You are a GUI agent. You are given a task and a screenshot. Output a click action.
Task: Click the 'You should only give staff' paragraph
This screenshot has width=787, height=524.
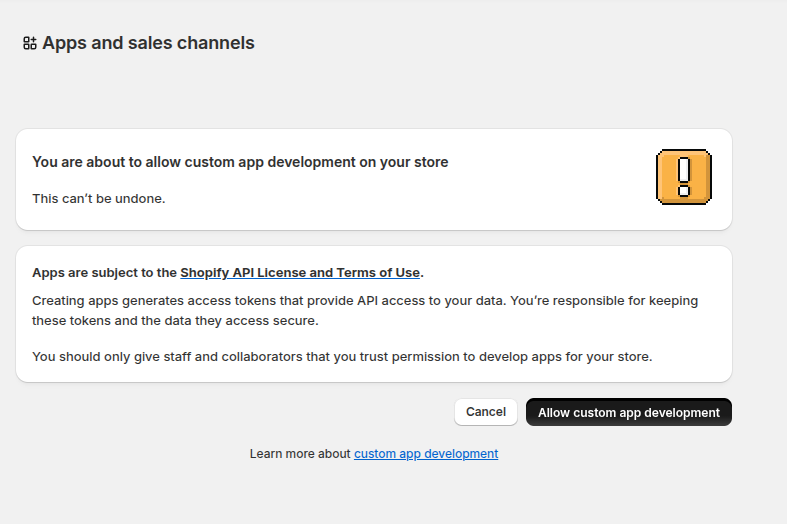342,356
